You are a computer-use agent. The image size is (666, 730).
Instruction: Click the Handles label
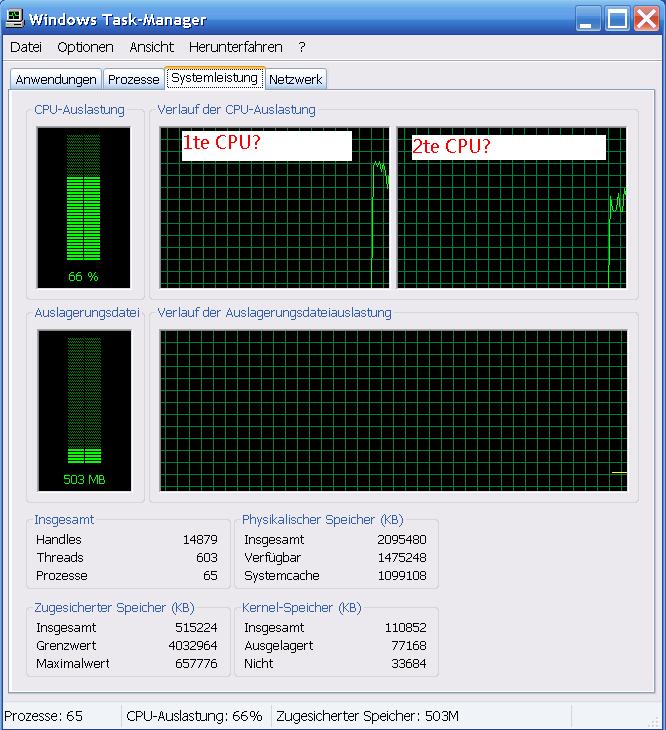tap(59, 540)
